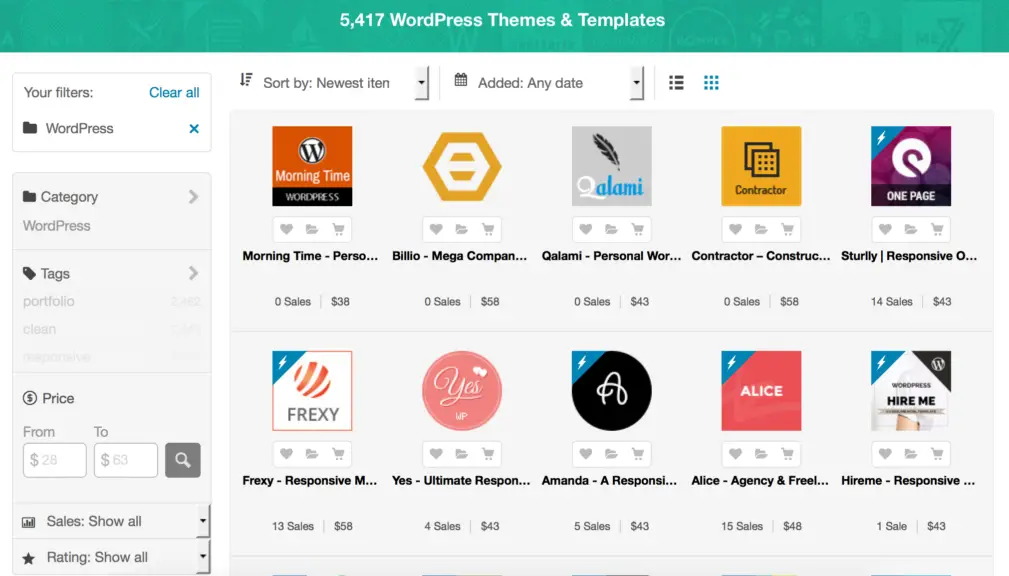Favorite the Alice theme with its heart icon
Screen dimensions: 1009x576
(x=736, y=454)
